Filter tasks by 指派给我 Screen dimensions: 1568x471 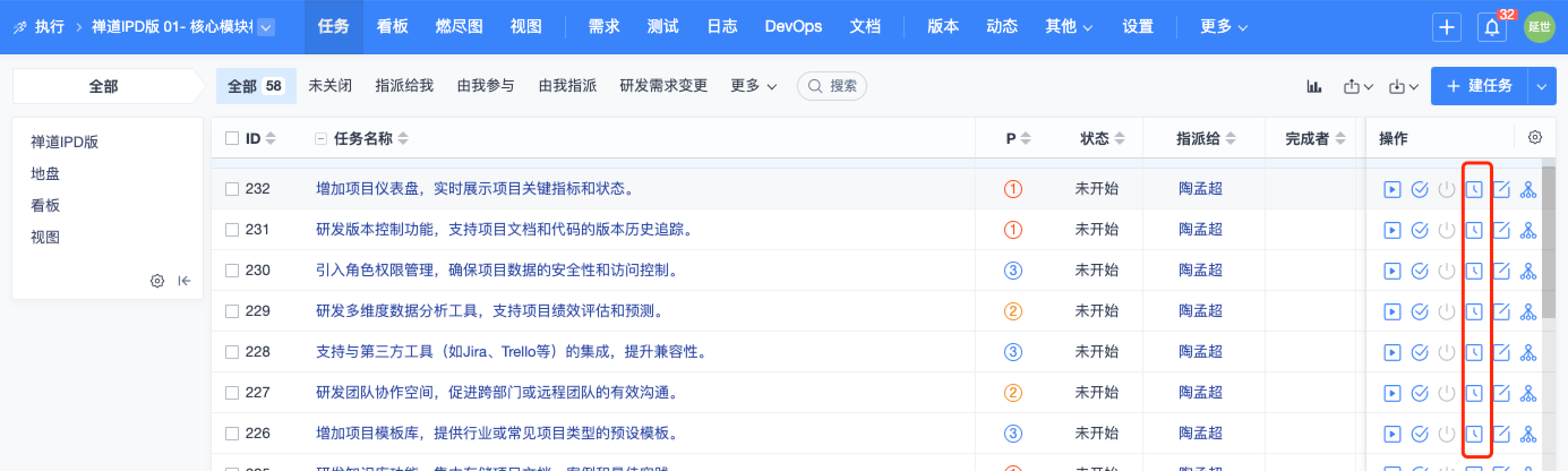coord(404,86)
